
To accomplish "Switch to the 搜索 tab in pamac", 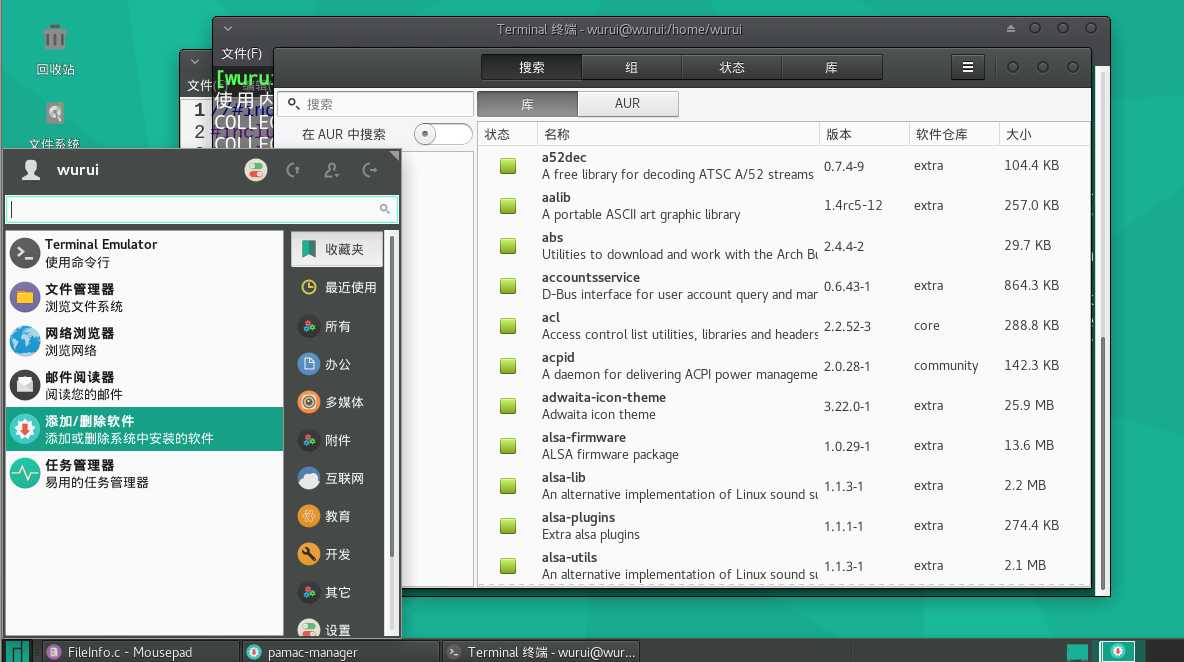I will (x=532, y=67).
